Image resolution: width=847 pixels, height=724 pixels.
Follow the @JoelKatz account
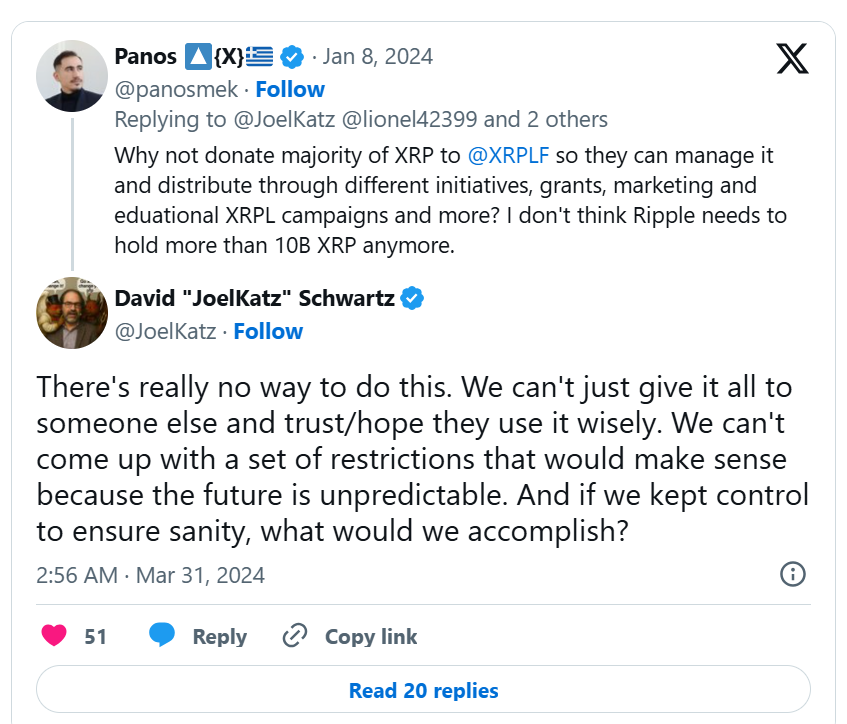268,331
